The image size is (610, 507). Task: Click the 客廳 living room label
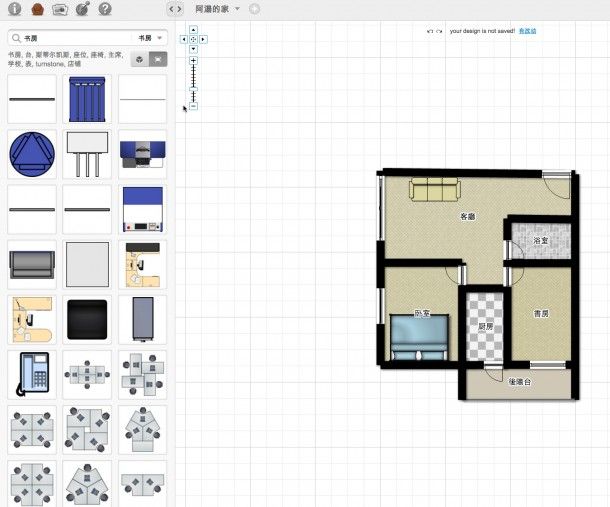click(x=468, y=216)
